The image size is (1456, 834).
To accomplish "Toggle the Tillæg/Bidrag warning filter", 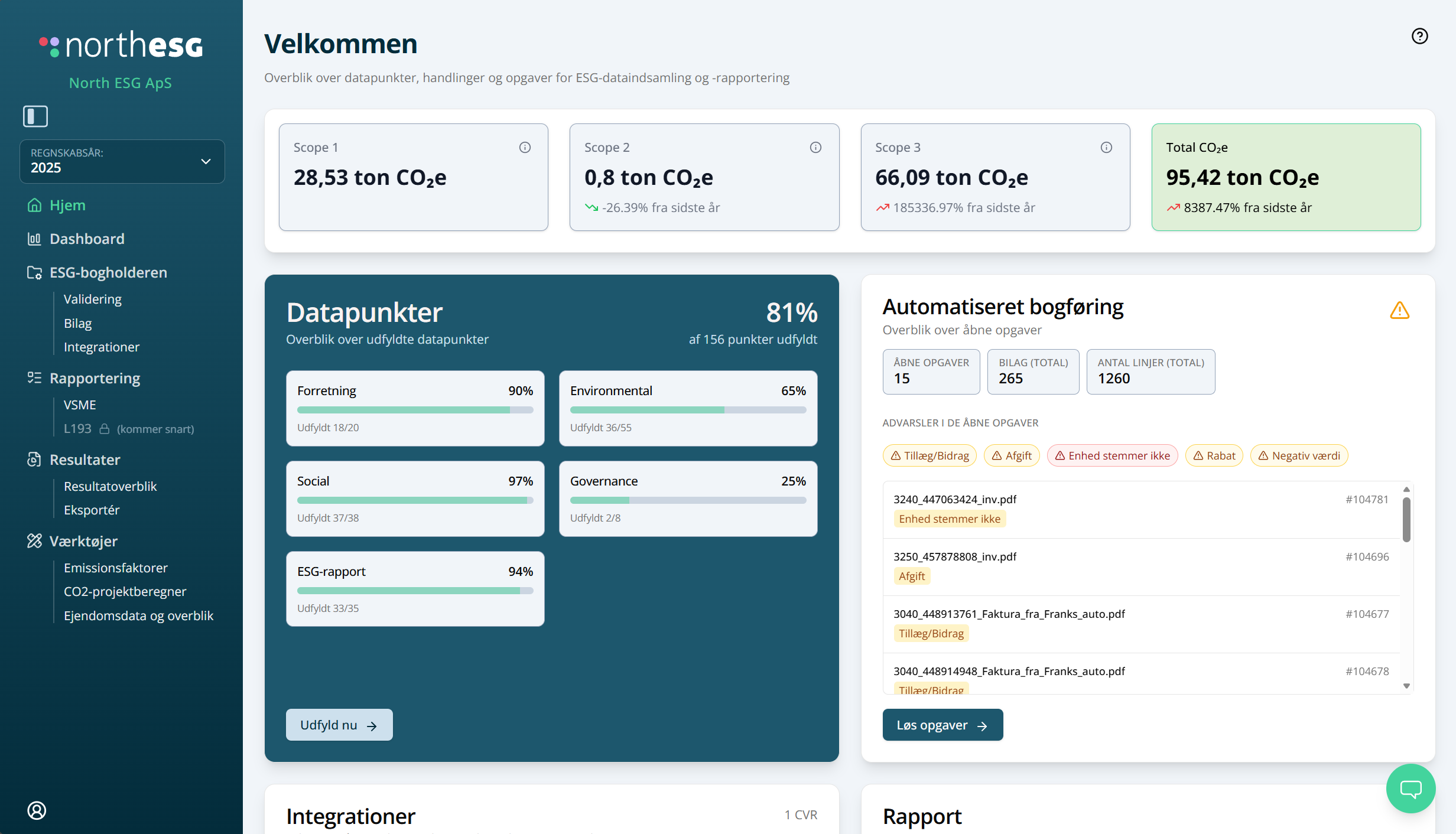I will pyautogui.click(x=929, y=455).
